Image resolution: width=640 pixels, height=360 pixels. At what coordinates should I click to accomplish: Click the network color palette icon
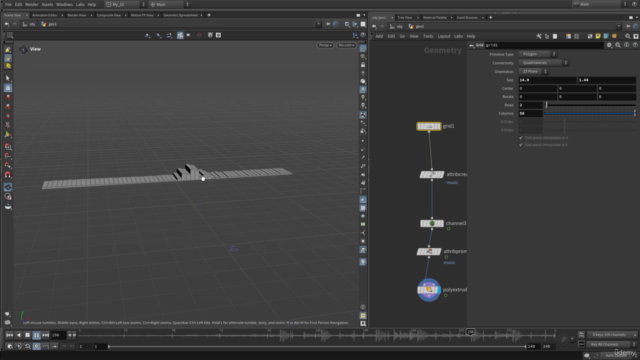pos(568,36)
